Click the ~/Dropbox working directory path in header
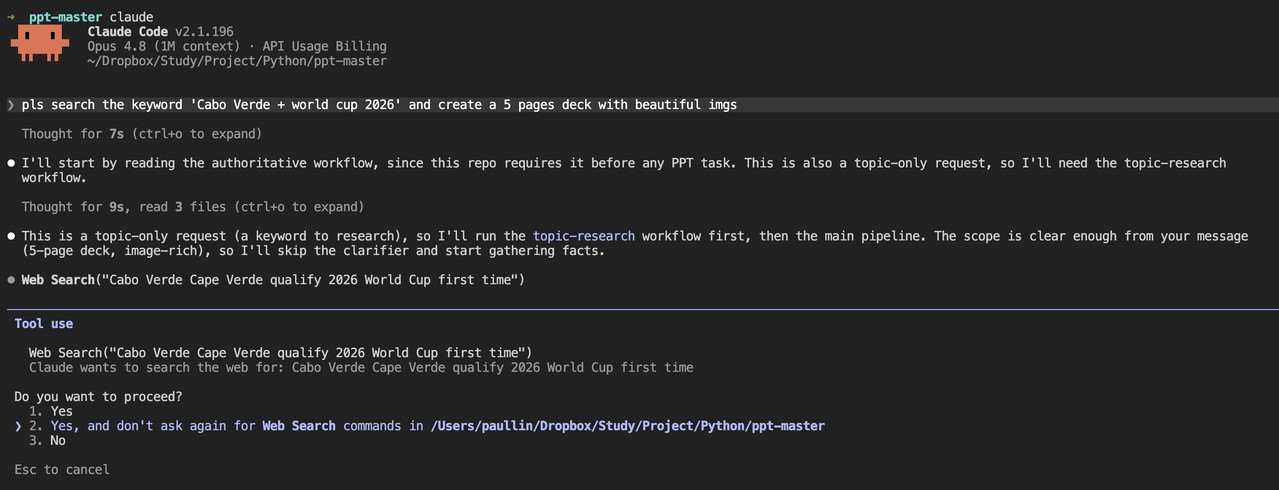 click(237, 61)
